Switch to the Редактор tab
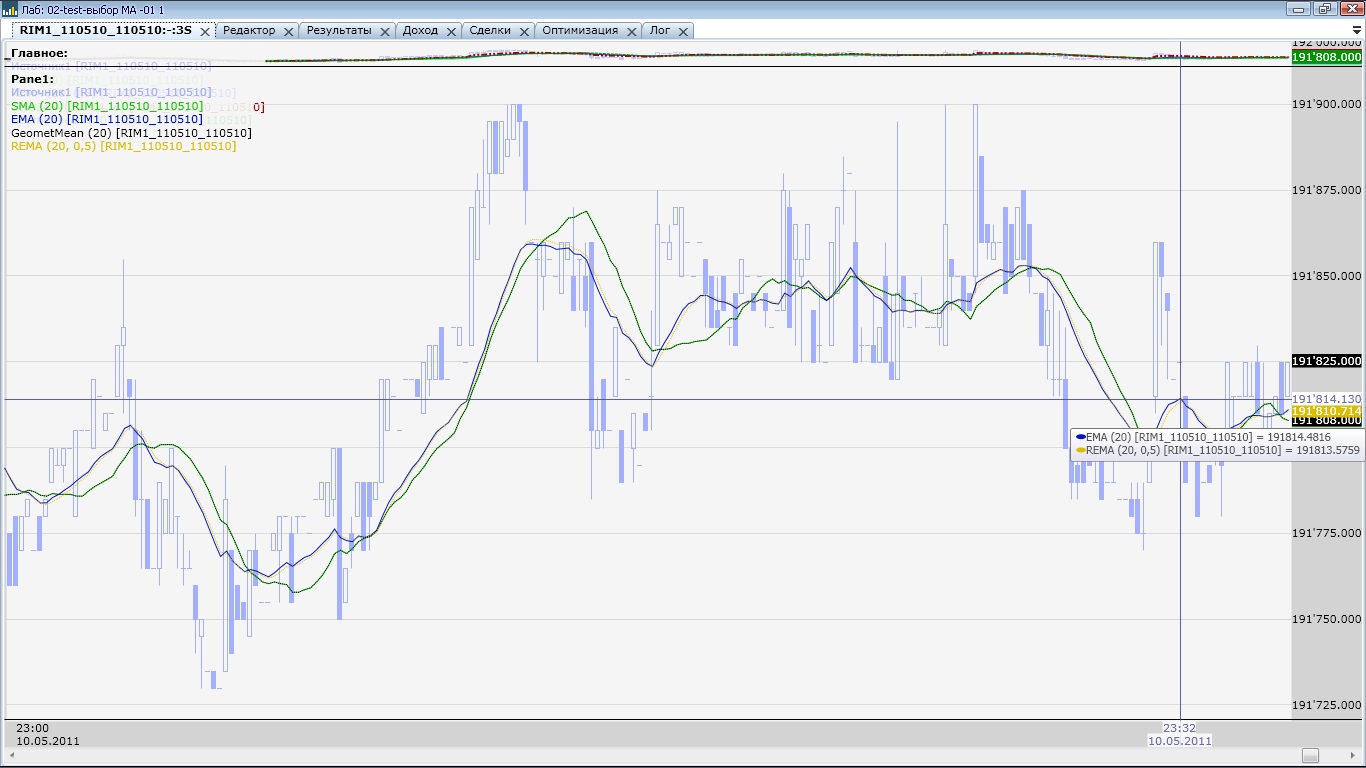This screenshot has width=1366, height=768. pyautogui.click(x=249, y=30)
